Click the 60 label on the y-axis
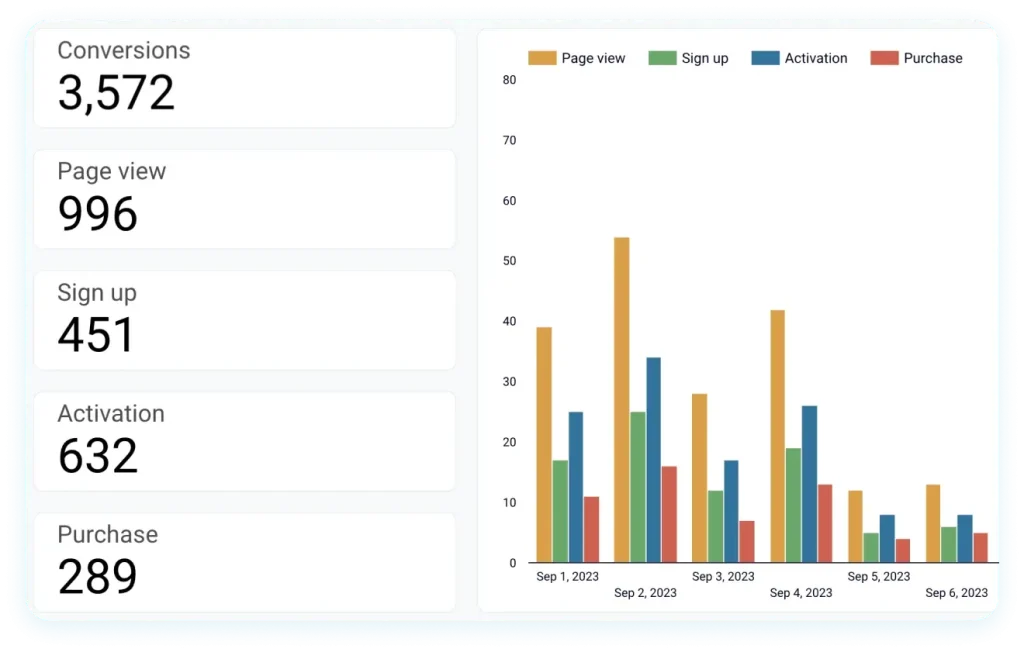Image resolution: width=1024 pixels, height=652 pixels. tap(509, 201)
